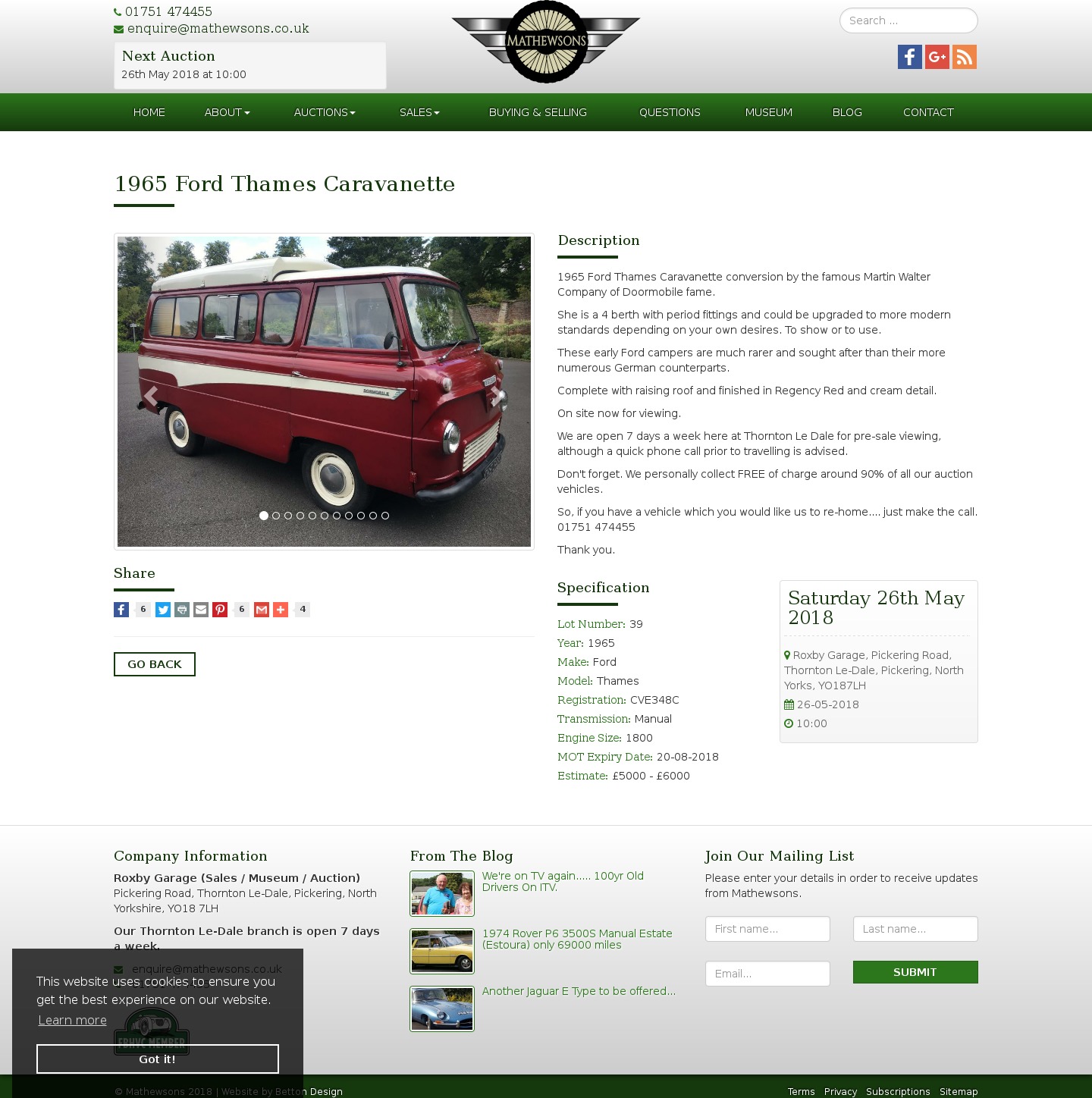Share via Gmail icon

pyautogui.click(x=262, y=610)
